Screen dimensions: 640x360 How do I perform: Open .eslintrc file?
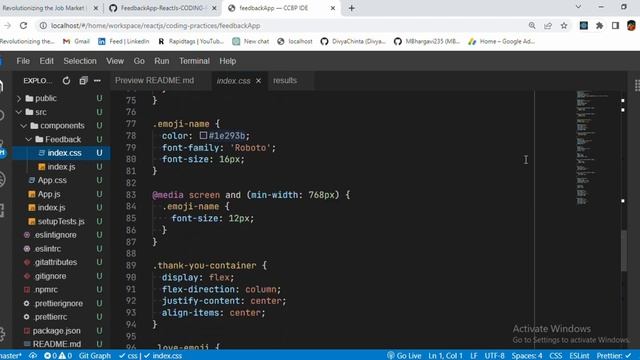(x=47, y=249)
